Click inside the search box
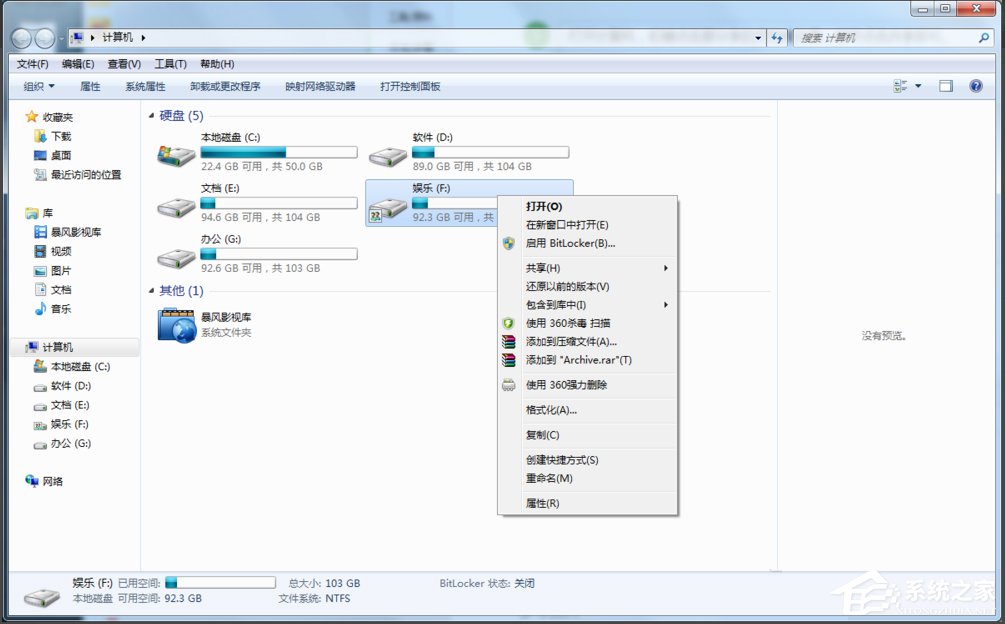Screen dimensions: 1005x624 tap(880, 37)
